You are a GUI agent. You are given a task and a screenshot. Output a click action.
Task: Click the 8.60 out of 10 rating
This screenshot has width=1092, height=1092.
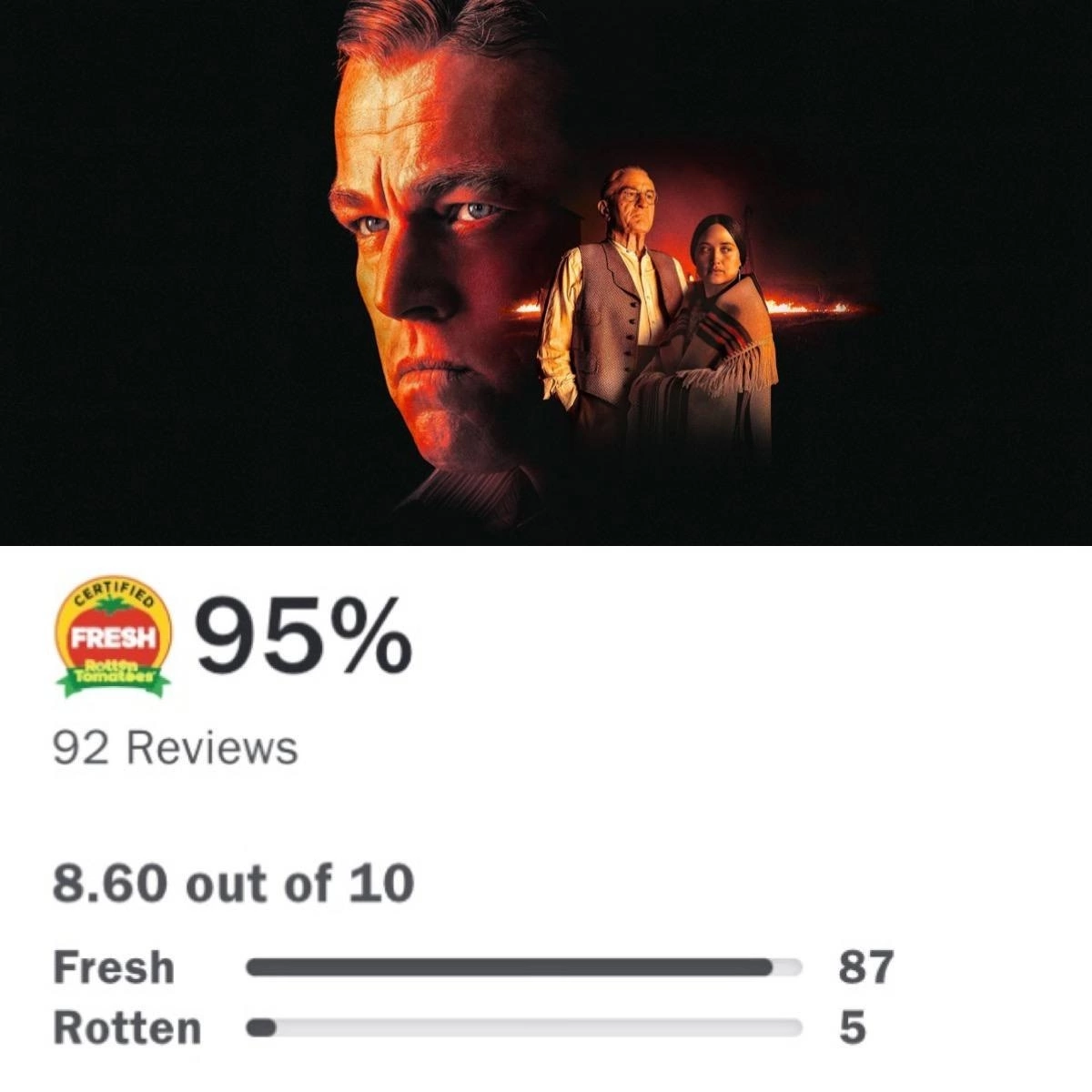tap(233, 884)
